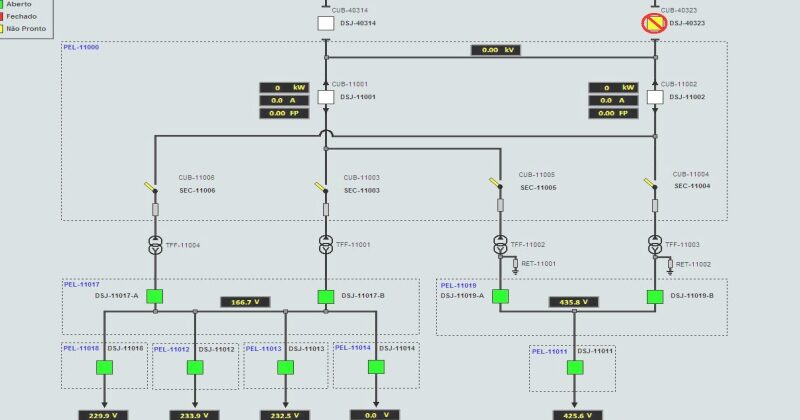The height and width of the screenshot is (420, 800).
Task: Select transformer TFF-11004 symbol
Action: 155,244
